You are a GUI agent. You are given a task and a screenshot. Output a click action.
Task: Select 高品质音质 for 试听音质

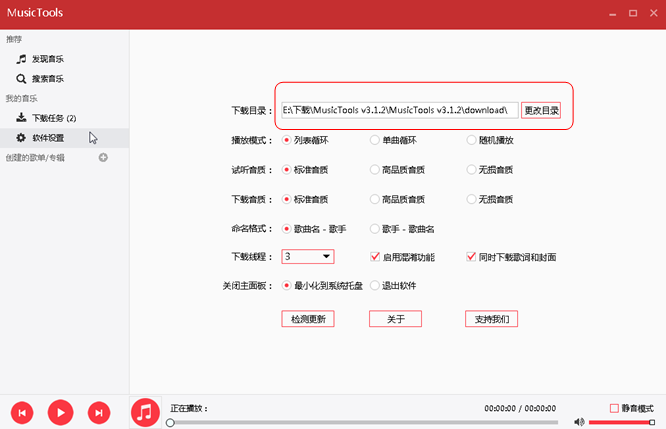coord(374,170)
